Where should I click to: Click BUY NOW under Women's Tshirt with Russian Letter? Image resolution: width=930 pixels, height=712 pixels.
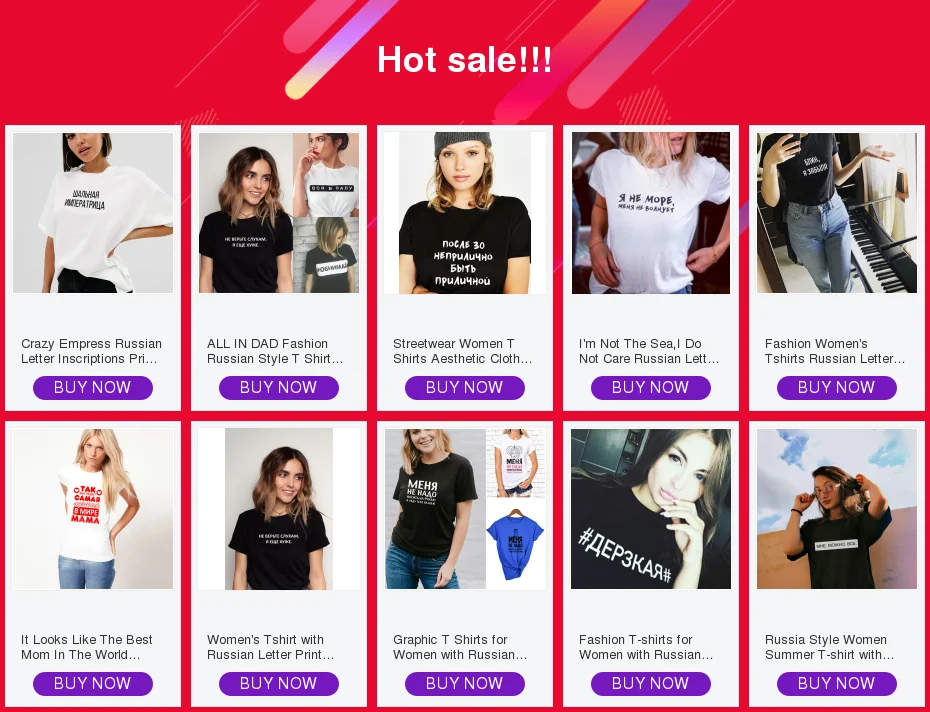click(x=279, y=684)
